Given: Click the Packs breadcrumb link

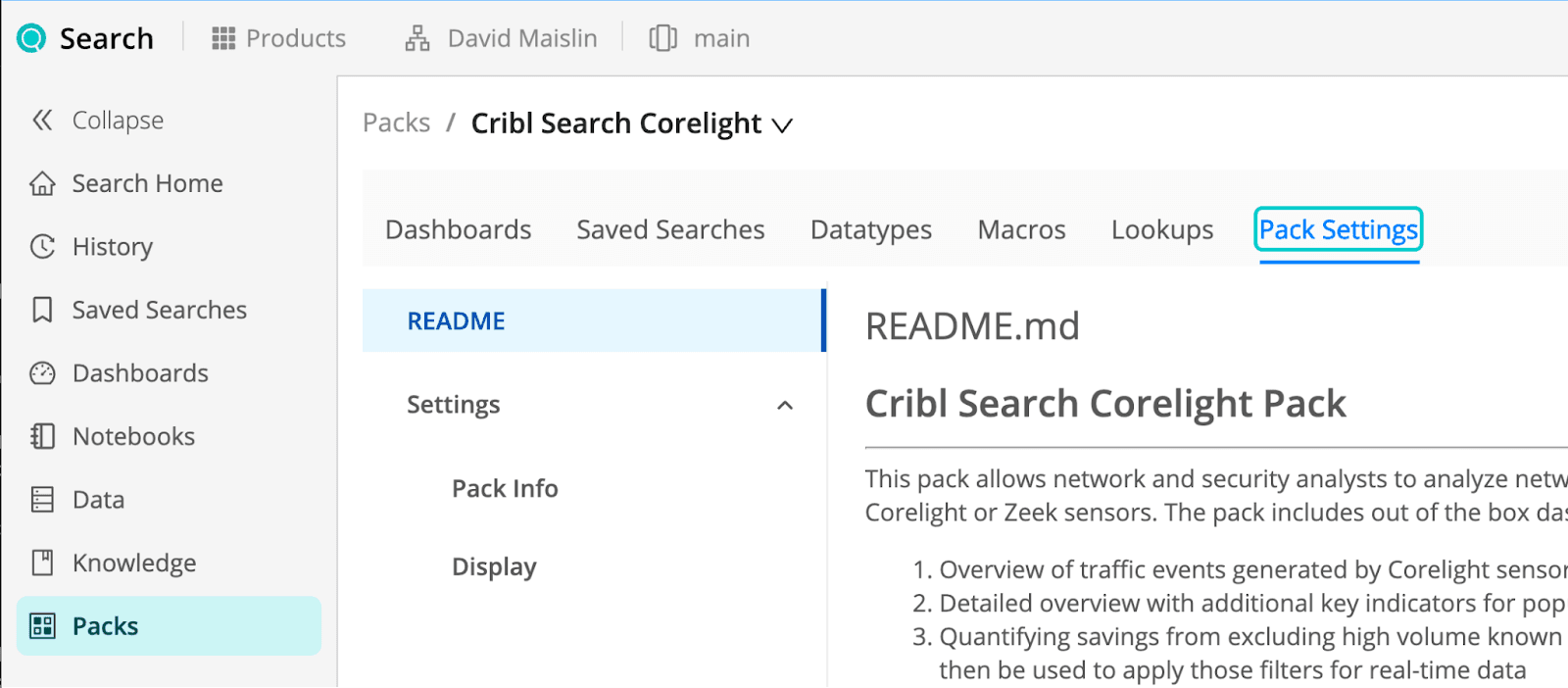Looking at the screenshot, I should [396, 123].
